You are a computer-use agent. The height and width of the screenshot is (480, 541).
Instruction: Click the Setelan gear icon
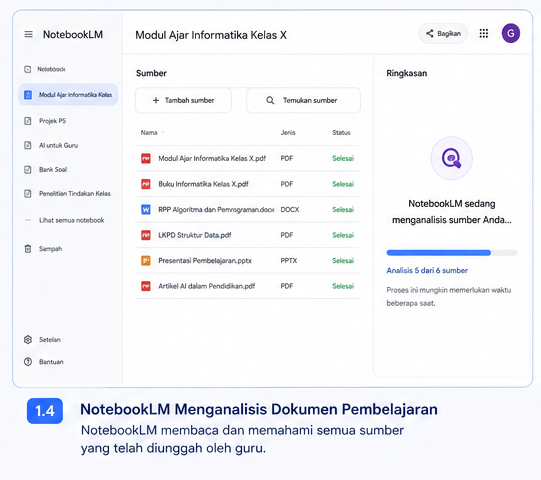coord(28,340)
